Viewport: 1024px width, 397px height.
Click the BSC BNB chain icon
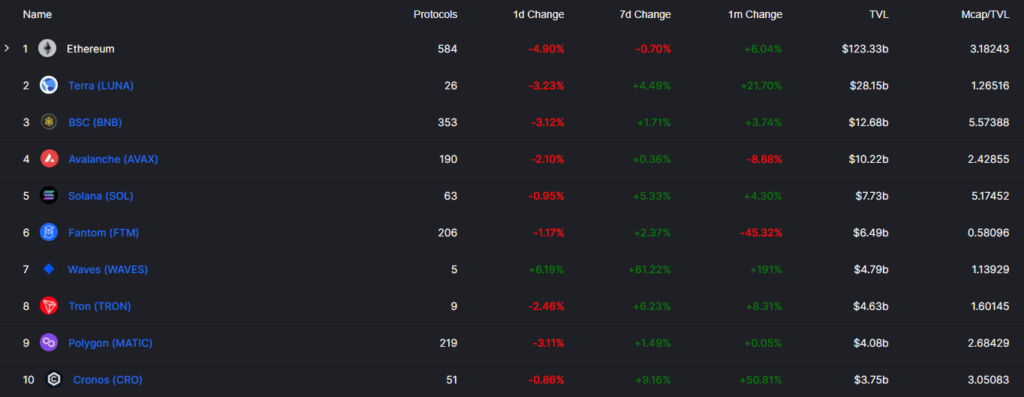[49, 122]
